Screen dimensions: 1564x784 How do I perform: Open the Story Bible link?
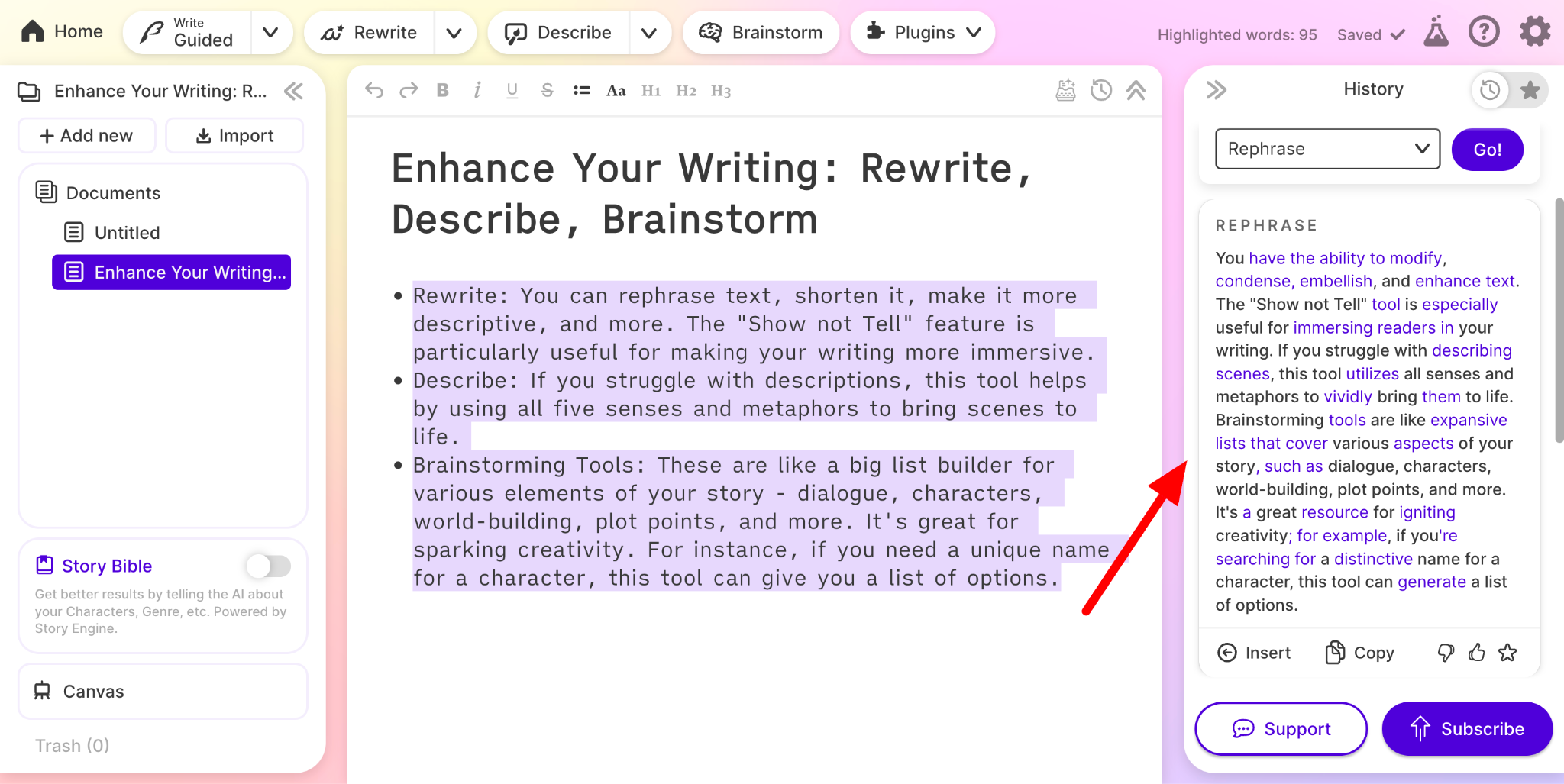94,566
